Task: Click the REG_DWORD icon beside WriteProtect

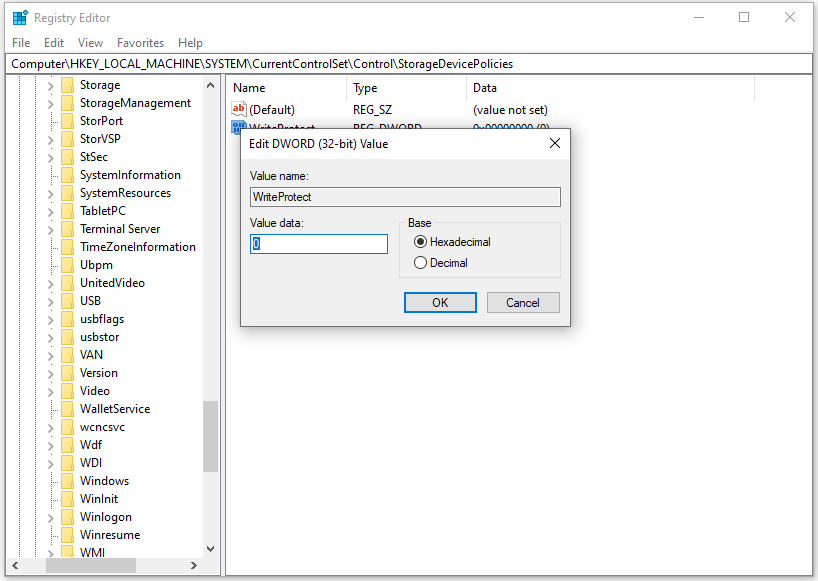Action: click(238, 128)
